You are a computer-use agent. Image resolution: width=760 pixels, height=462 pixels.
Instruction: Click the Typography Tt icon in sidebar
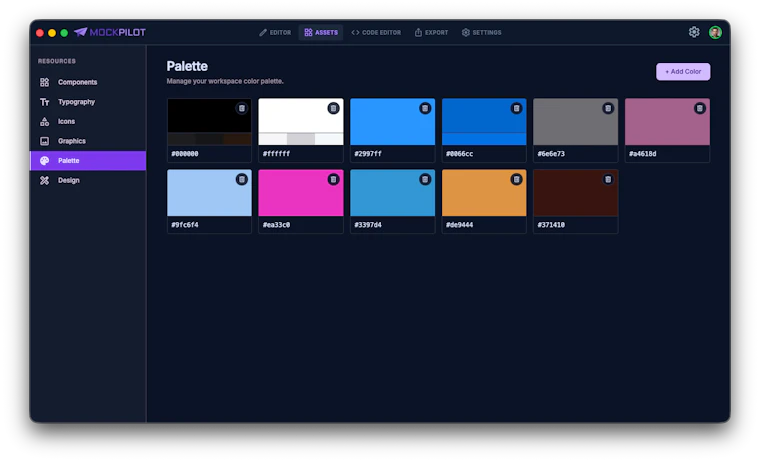click(x=45, y=102)
